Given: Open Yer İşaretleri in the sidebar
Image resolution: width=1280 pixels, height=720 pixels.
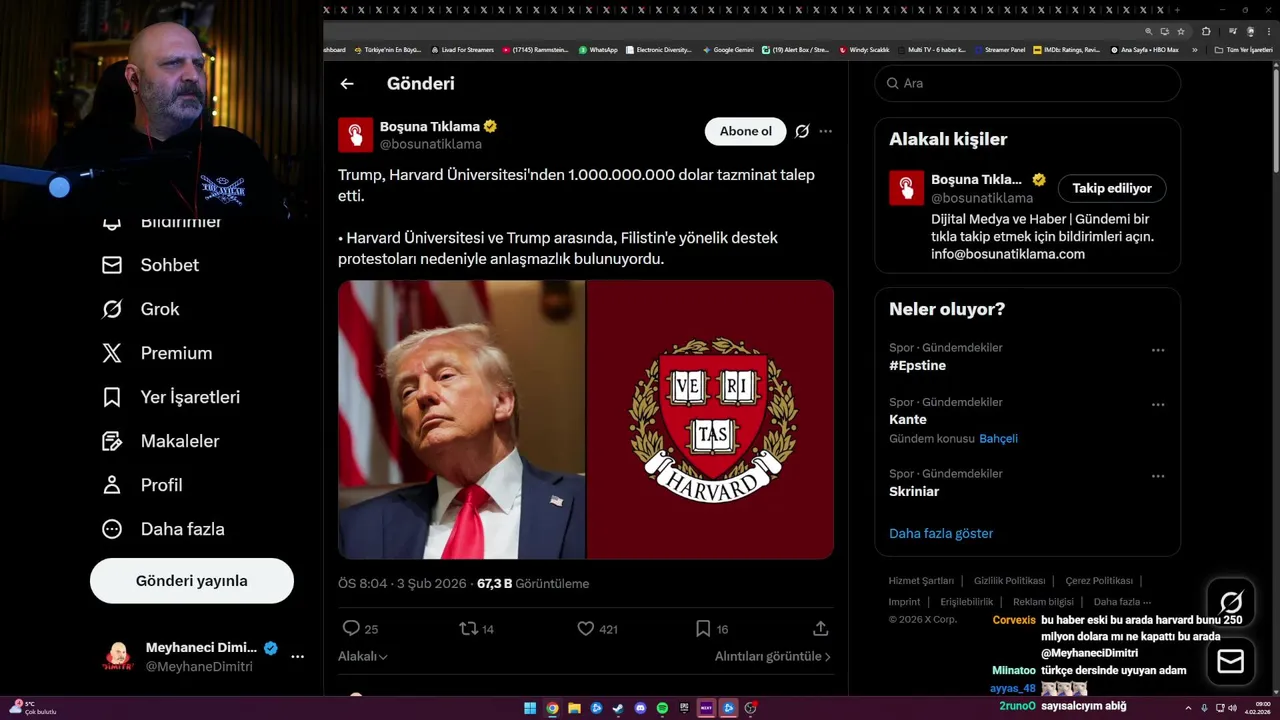Looking at the screenshot, I should click(171, 397).
